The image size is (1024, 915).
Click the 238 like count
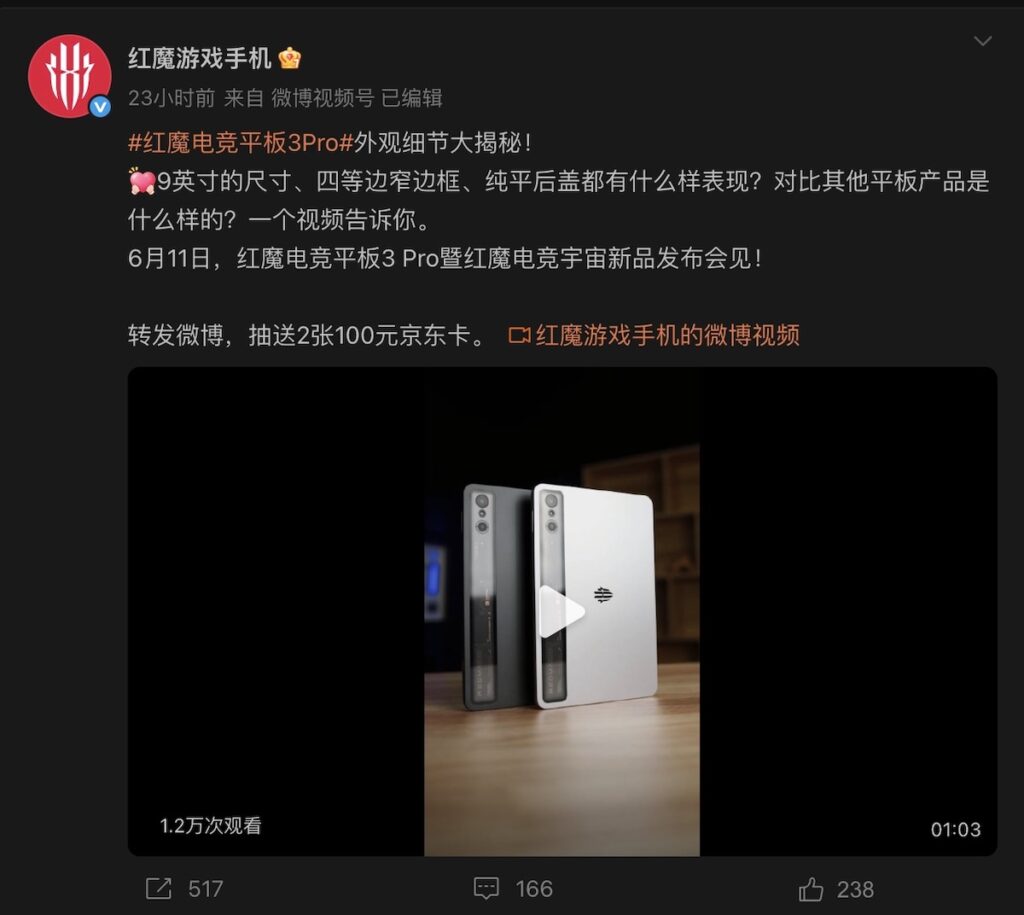(x=856, y=890)
